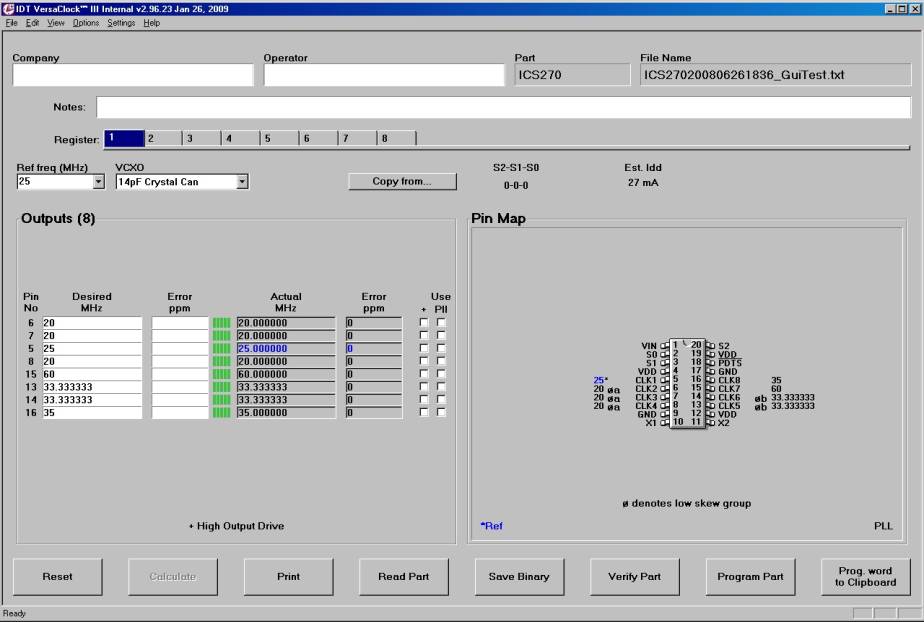Select Register tab 2
Viewport: 924px width, 622px height.
pos(163,138)
